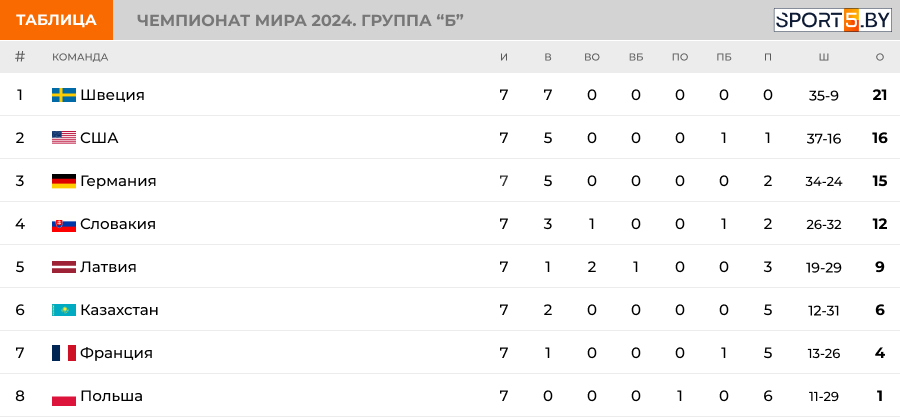
Task: Open the Швеция team name
Action: 112,95
